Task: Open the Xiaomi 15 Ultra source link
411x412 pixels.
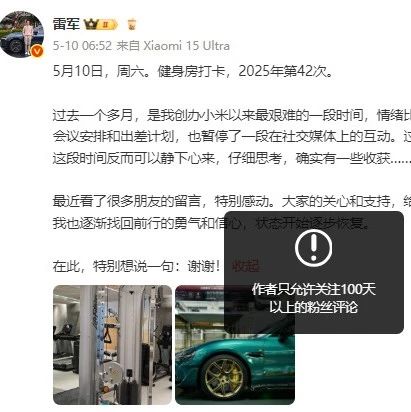Action: coord(187,46)
